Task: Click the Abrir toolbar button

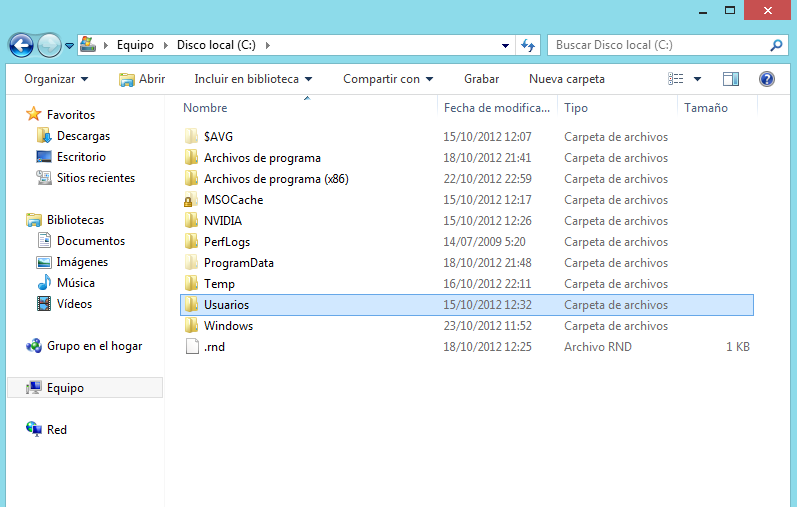Action: 142,79
